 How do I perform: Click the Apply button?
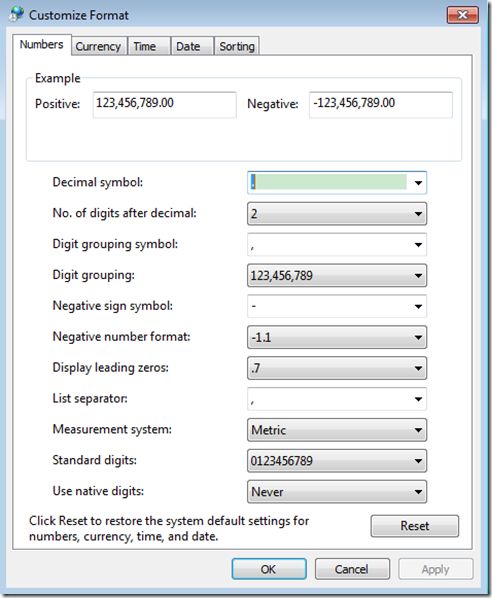[x=436, y=569]
